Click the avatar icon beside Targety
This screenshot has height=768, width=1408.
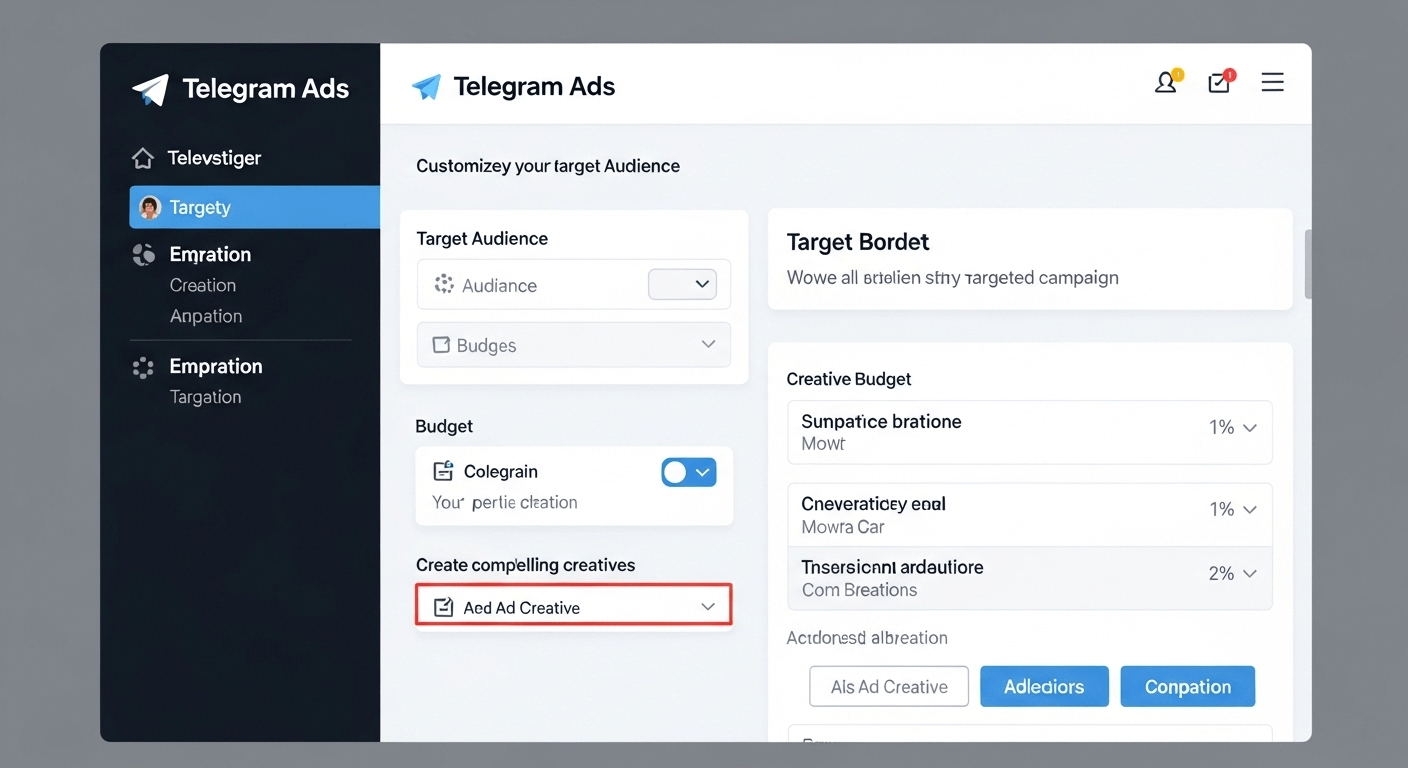[x=150, y=207]
